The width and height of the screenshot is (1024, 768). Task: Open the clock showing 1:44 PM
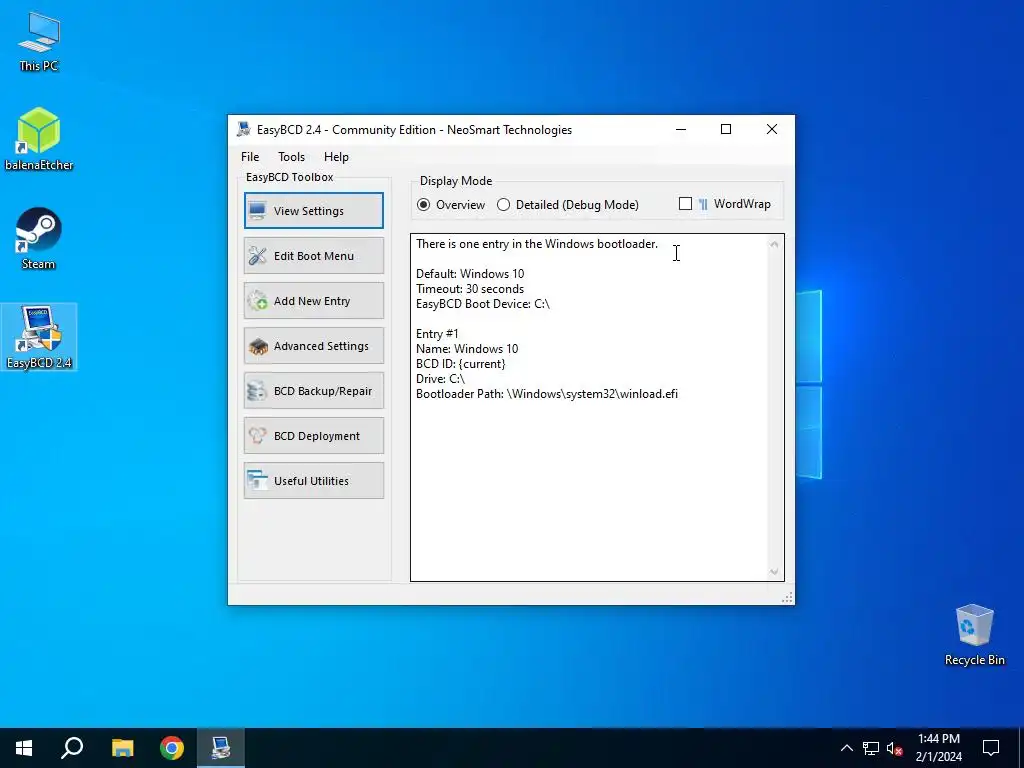pyautogui.click(x=938, y=748)
